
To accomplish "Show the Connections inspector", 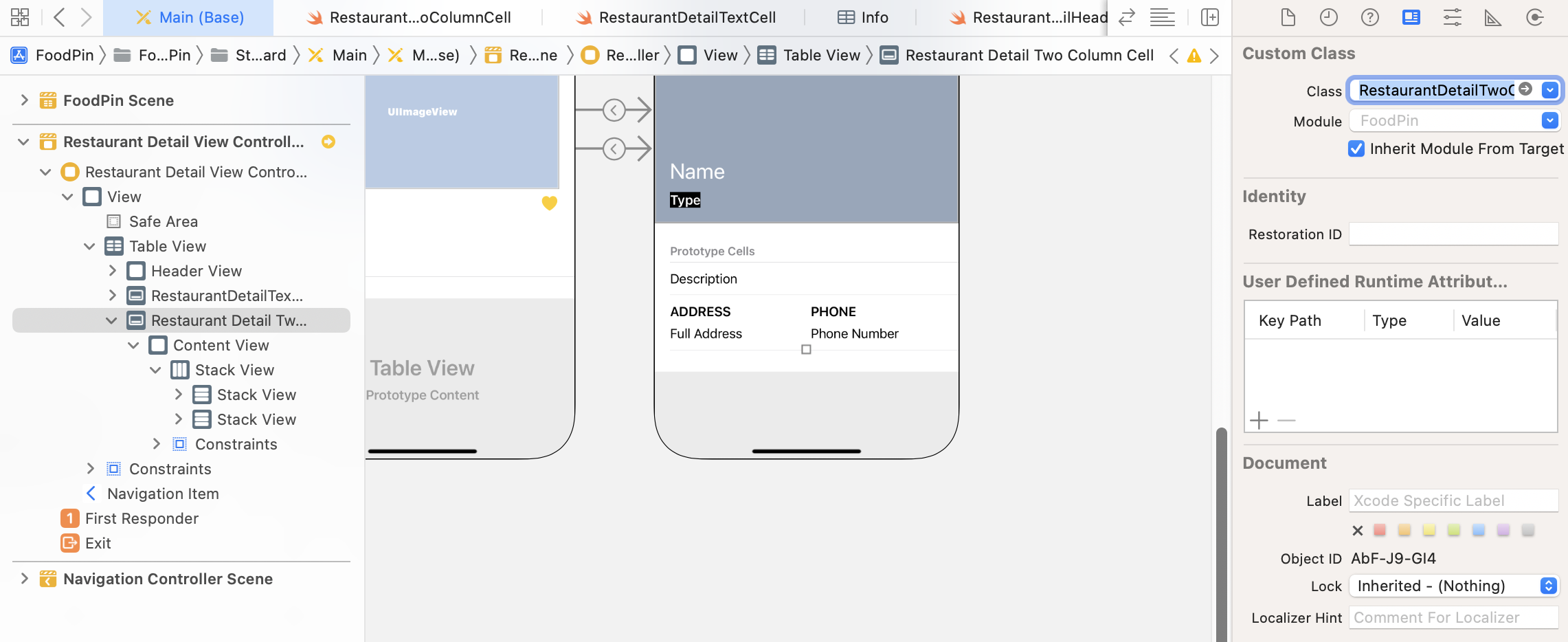I will [1534, 17].
